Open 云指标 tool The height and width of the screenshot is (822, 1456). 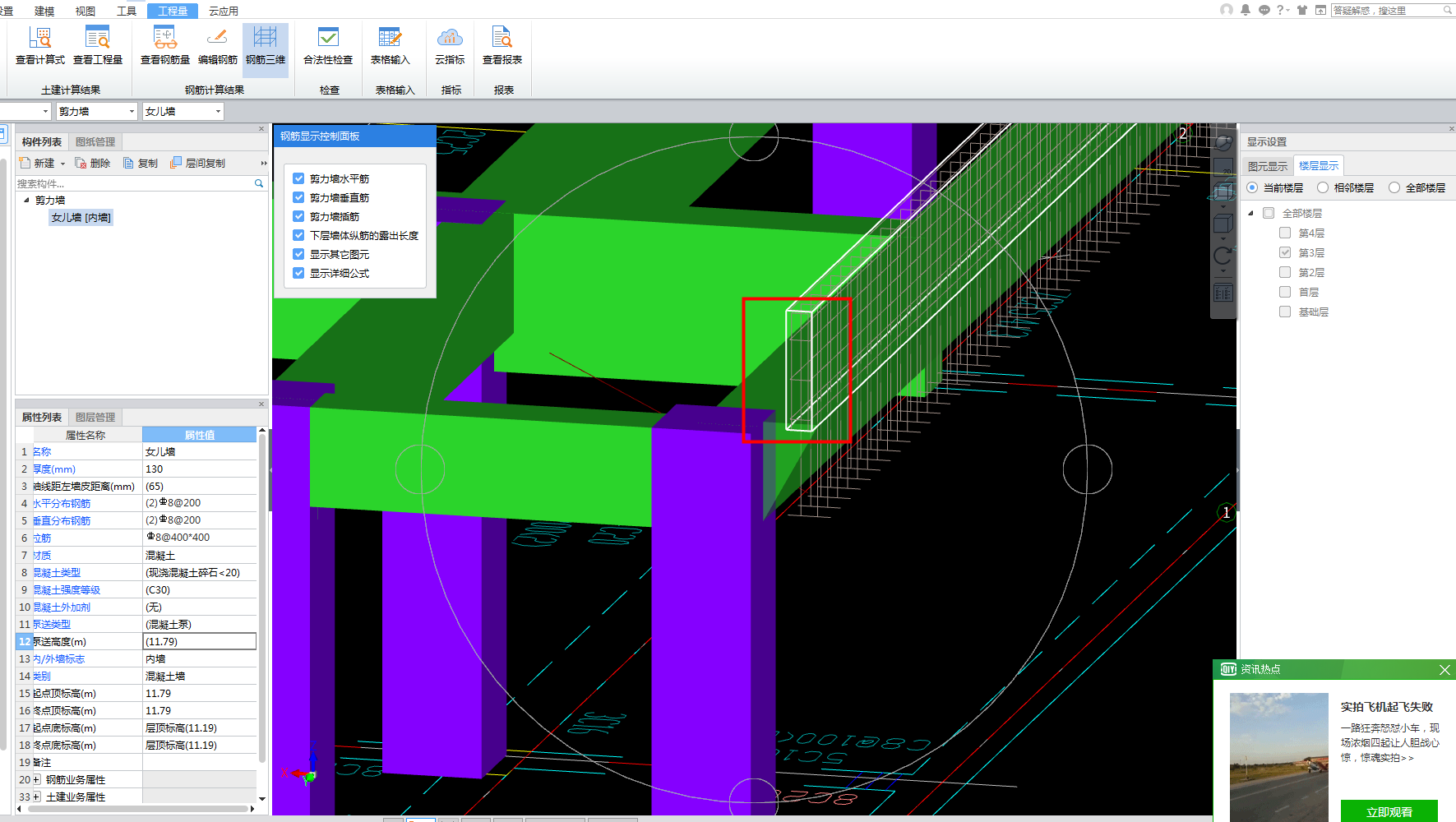(450, 46)
